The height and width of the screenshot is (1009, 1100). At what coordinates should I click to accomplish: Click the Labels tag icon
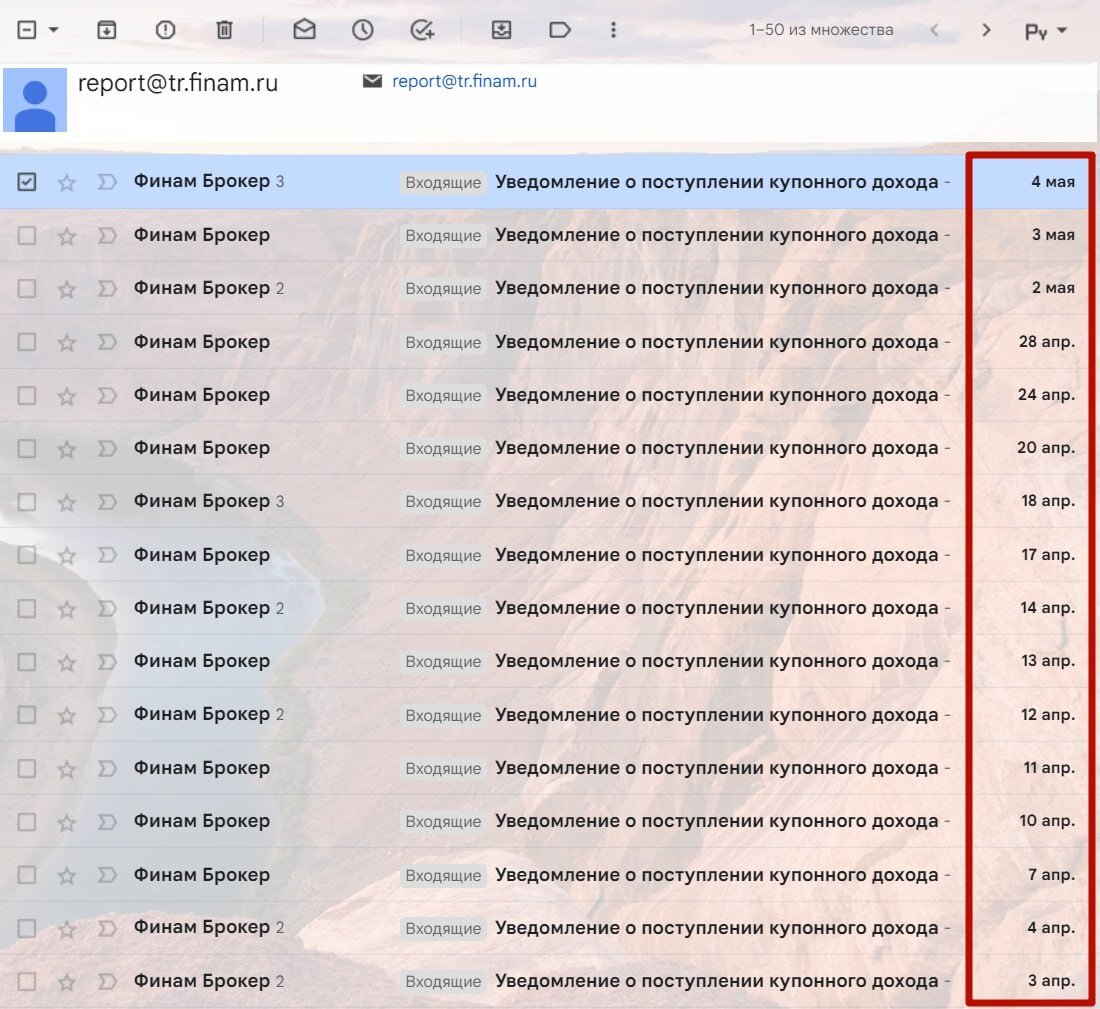tap(560, 30)
